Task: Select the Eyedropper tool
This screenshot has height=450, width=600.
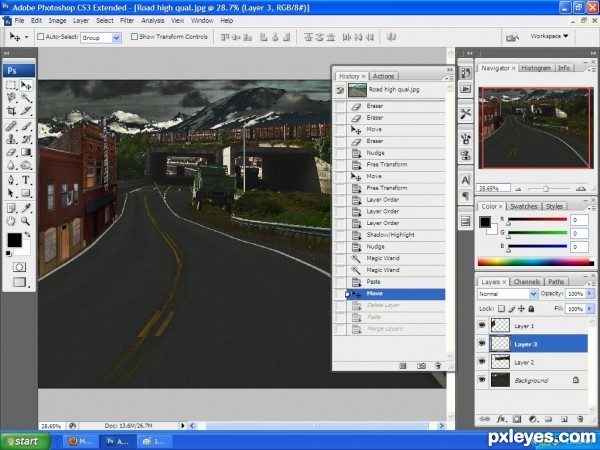Action: point(26,208)
